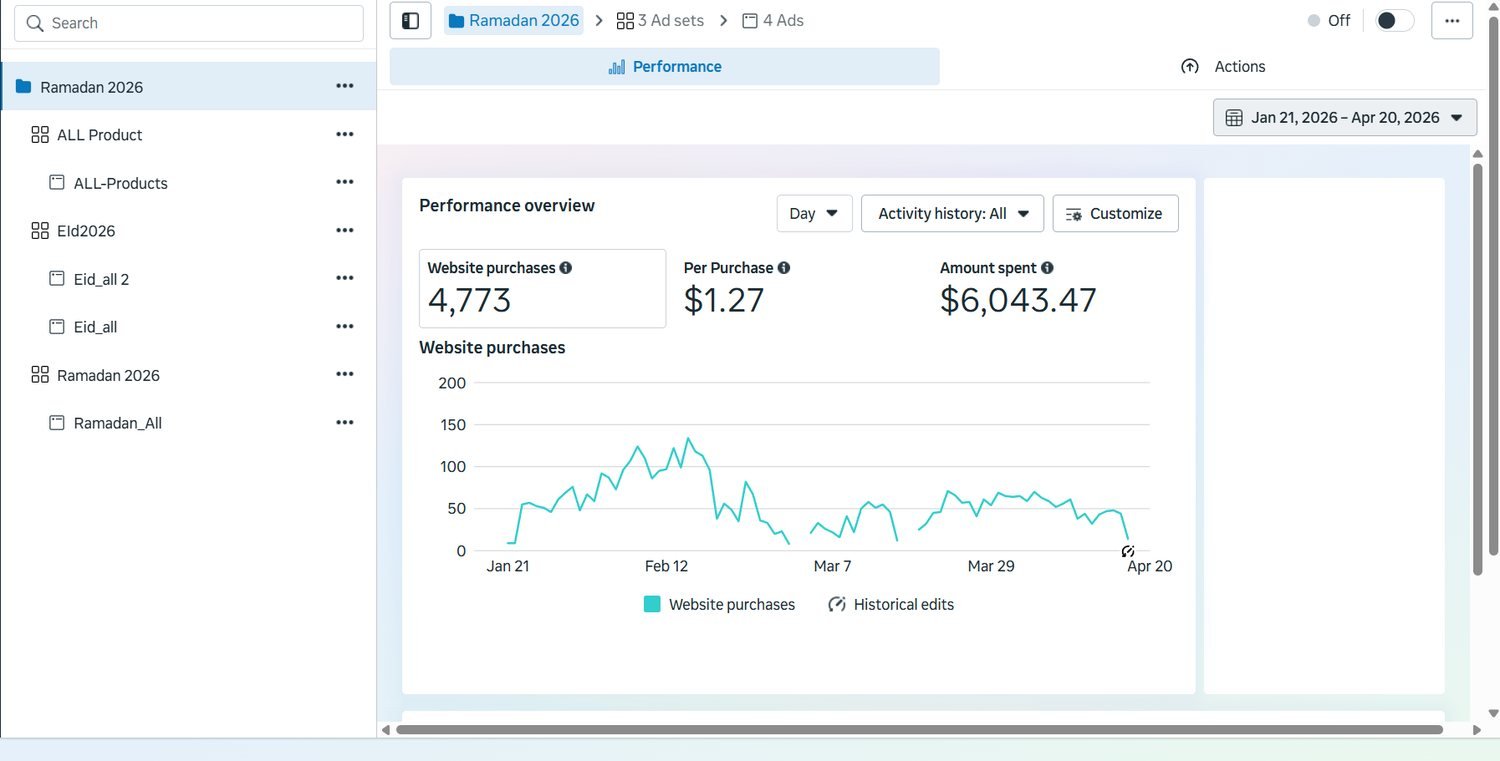The width and height of the screenshot is (1500, 761).
Task: Click into the Search field
Action: click(x=189, y=23)
